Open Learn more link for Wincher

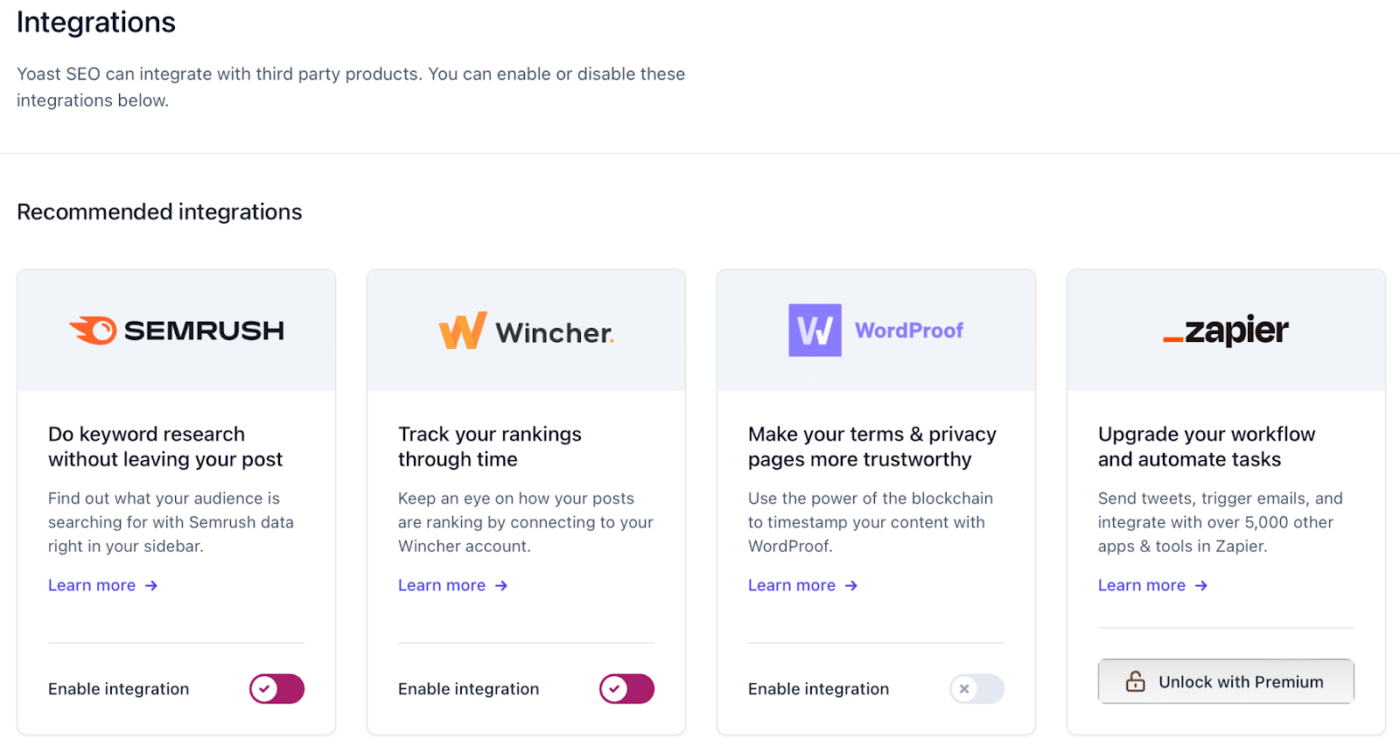coord(442,586)
